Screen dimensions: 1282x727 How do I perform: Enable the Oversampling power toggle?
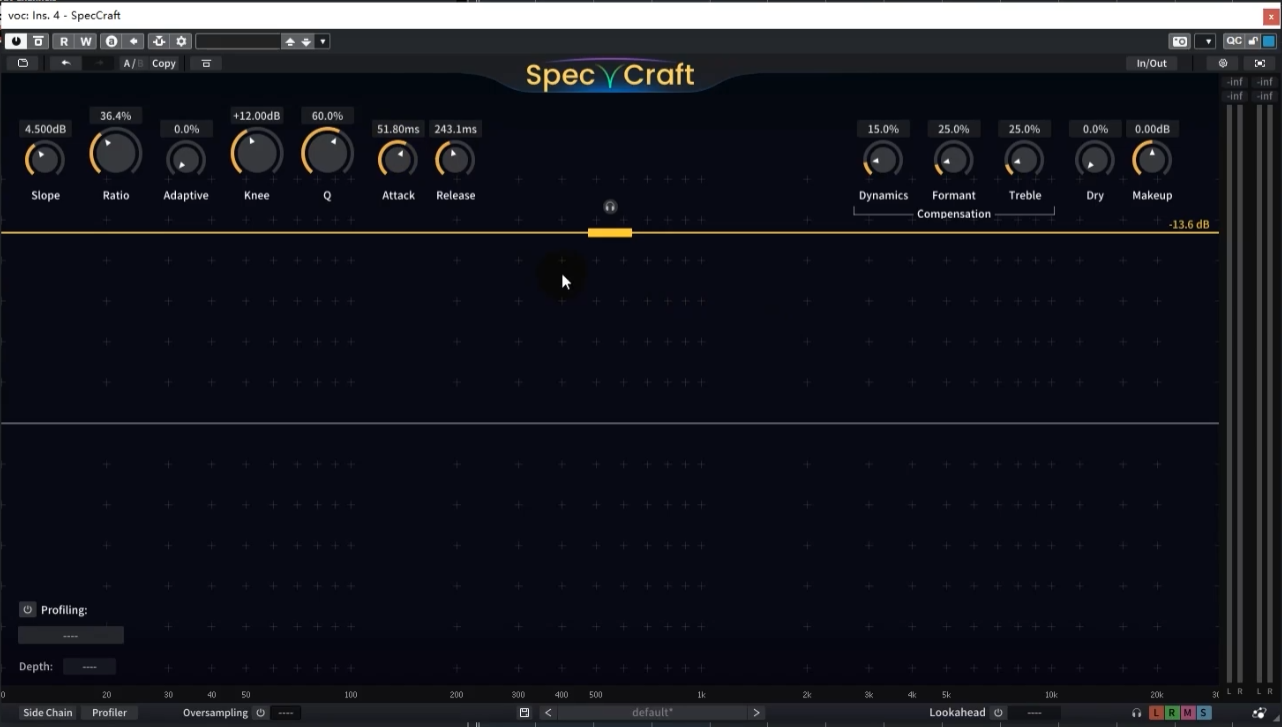[x=260, y=713]
